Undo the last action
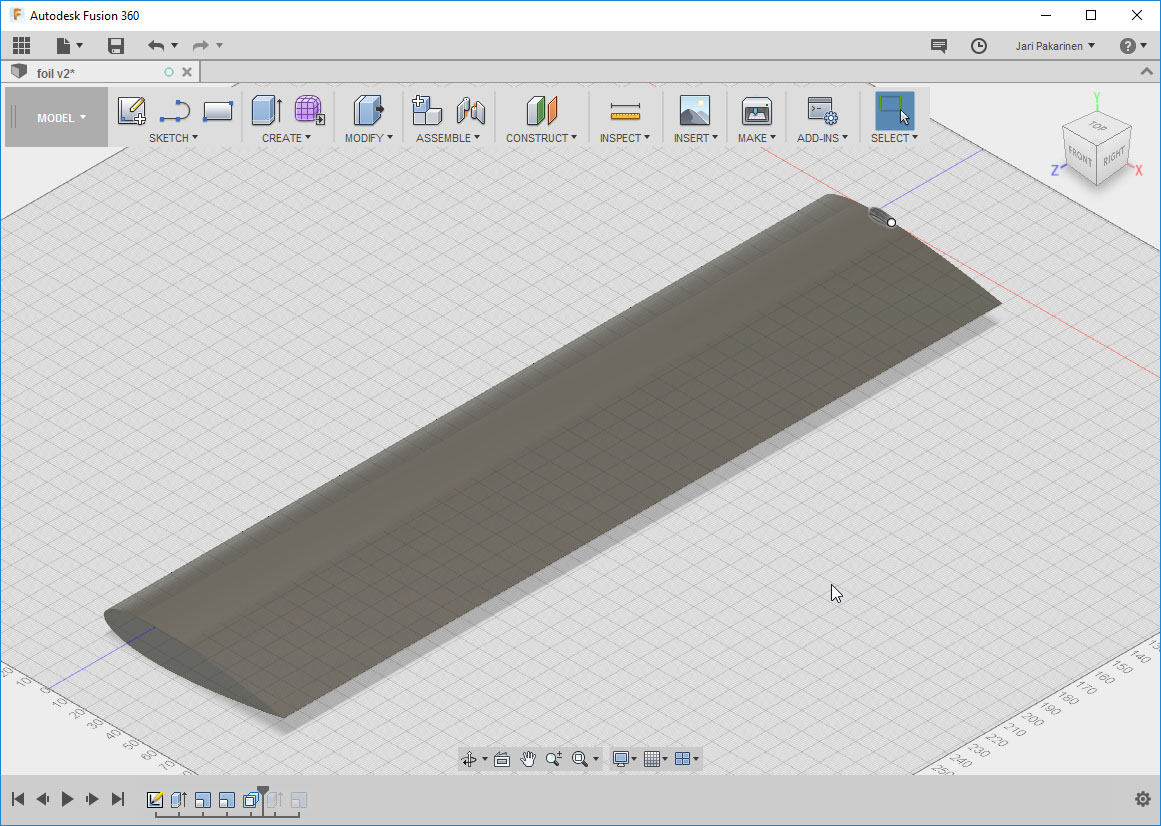The image size is (1161, 826). pos(155,46)
